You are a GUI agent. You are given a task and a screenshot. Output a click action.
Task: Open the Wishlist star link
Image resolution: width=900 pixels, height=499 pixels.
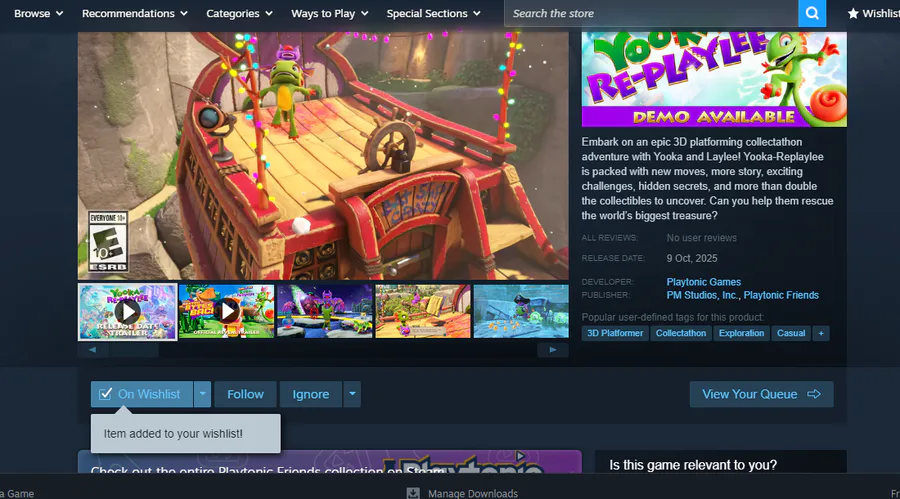(x=873, y=13)
